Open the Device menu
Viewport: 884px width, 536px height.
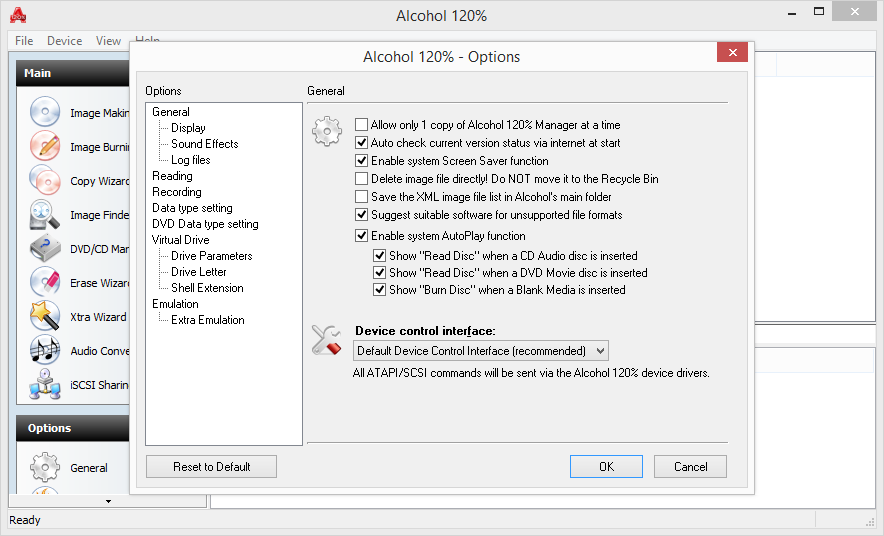64,41
